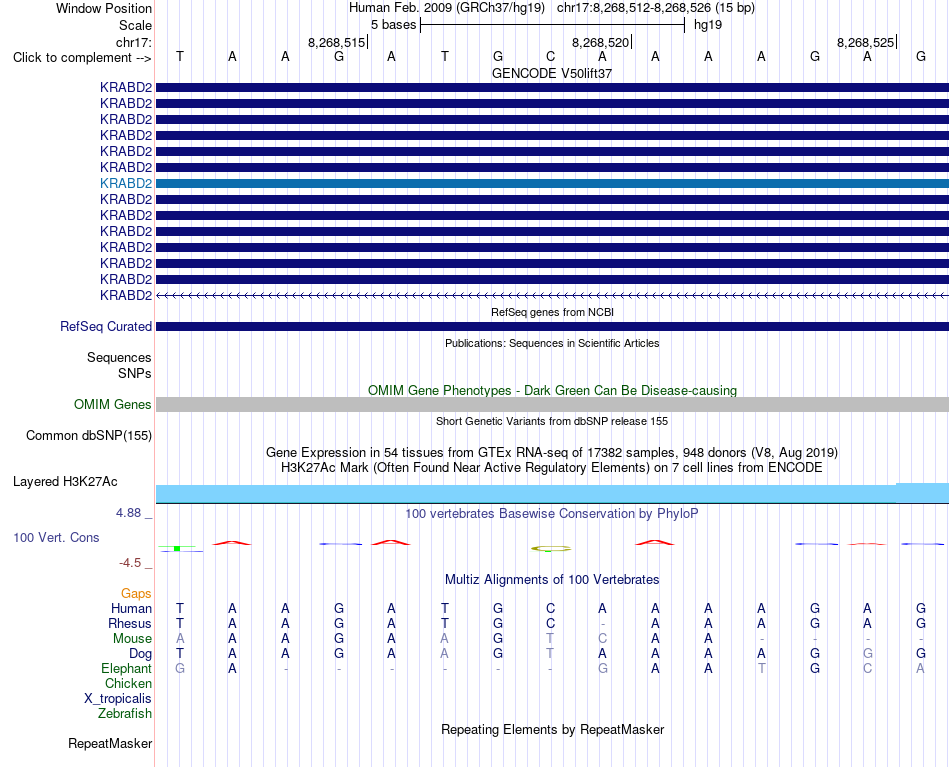Open the GTEx Gene Expression track title

(x=552, y=453)
